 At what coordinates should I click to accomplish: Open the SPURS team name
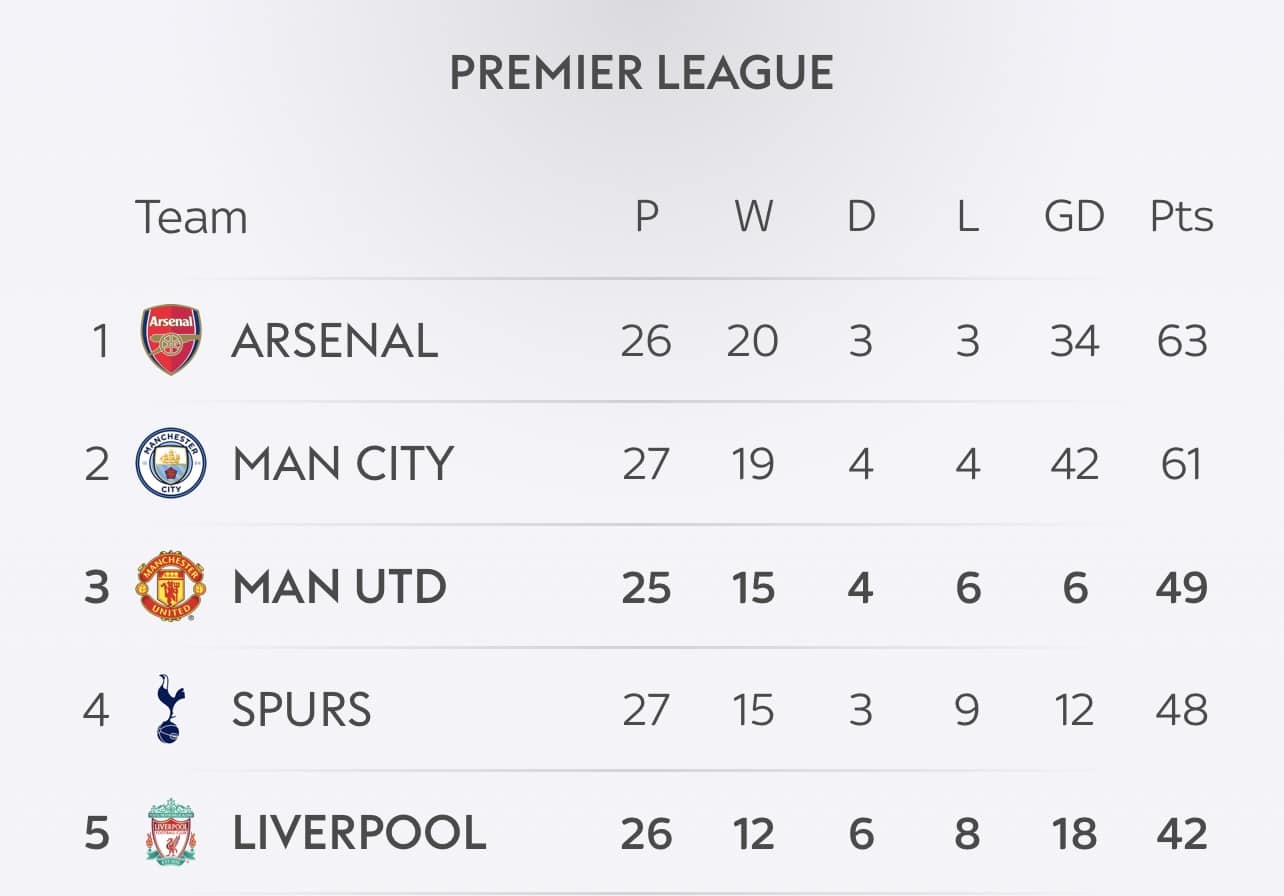[302, 710]
